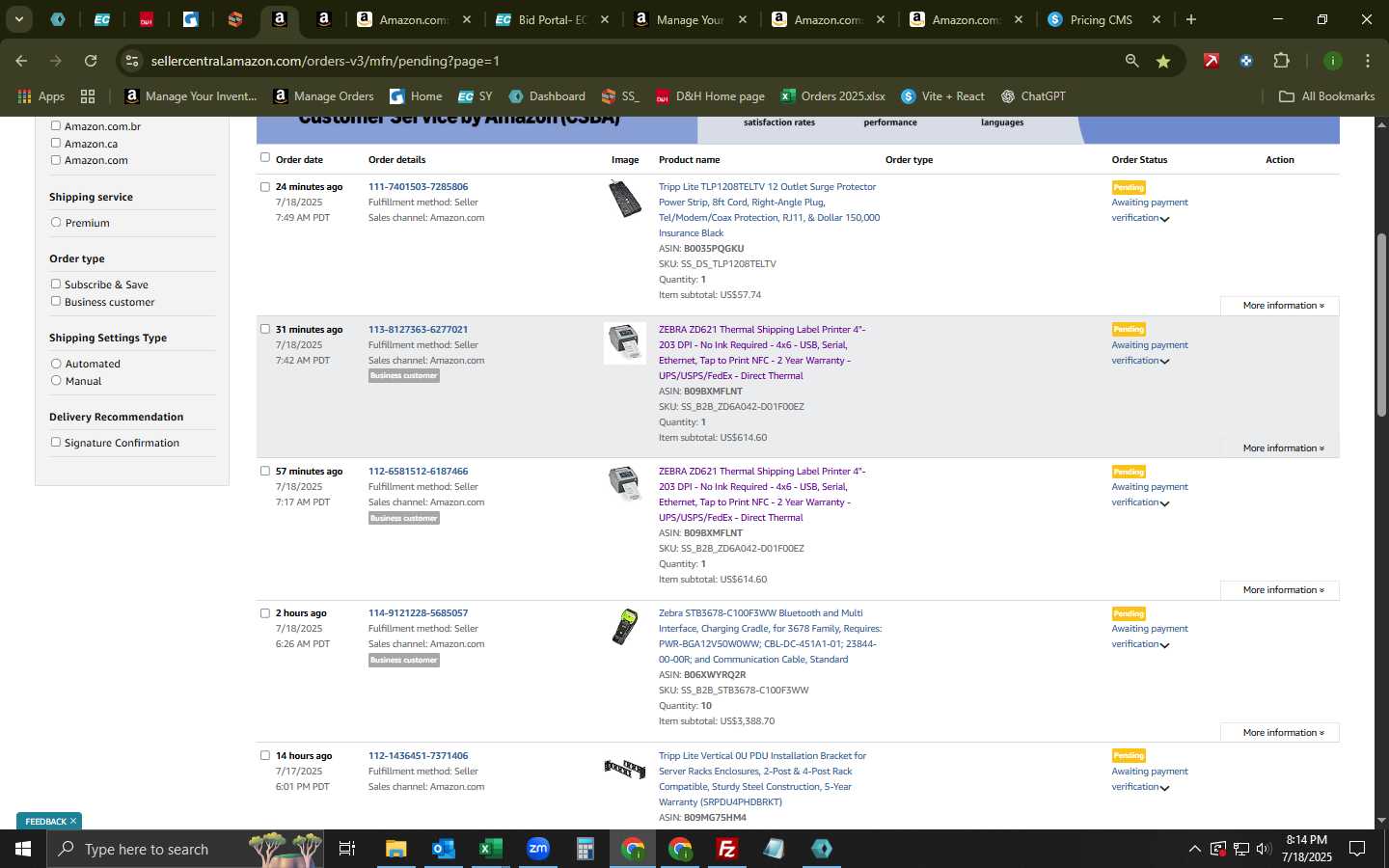Open order 111-7401503-7285806 details
This screenshot has width=1389, height=868.
click(x=418, y=187)
